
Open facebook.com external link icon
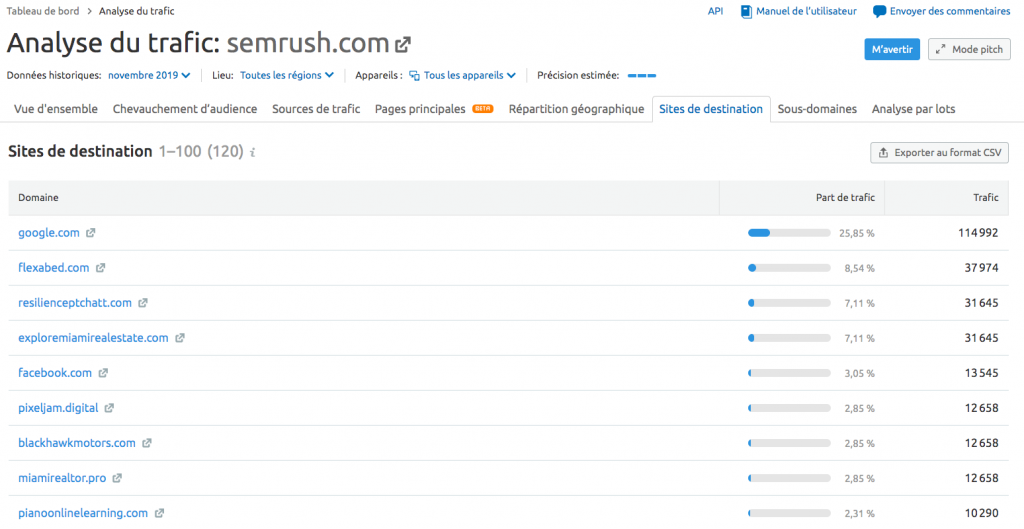click(x=103, y=373)
